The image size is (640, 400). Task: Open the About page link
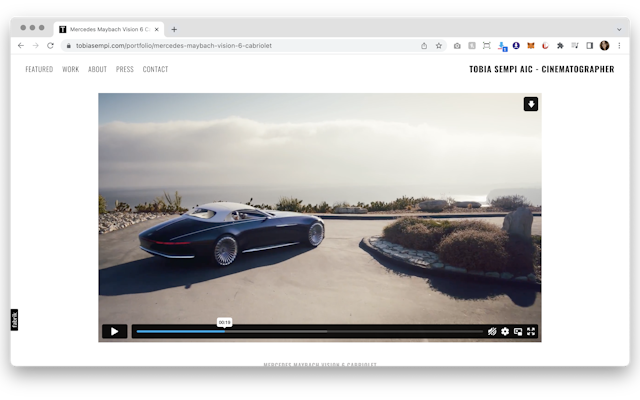[97, 70]
